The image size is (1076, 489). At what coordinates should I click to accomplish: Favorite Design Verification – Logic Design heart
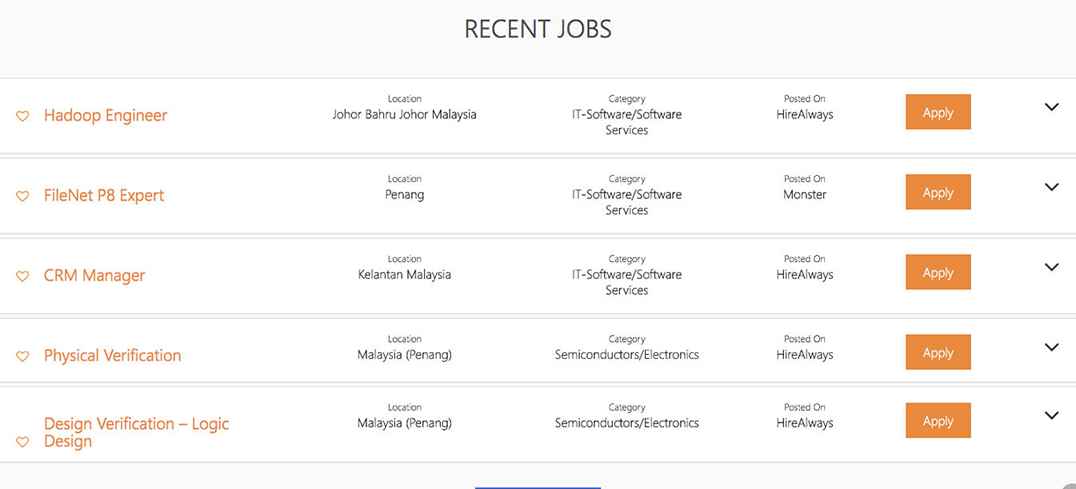[22, 442]
